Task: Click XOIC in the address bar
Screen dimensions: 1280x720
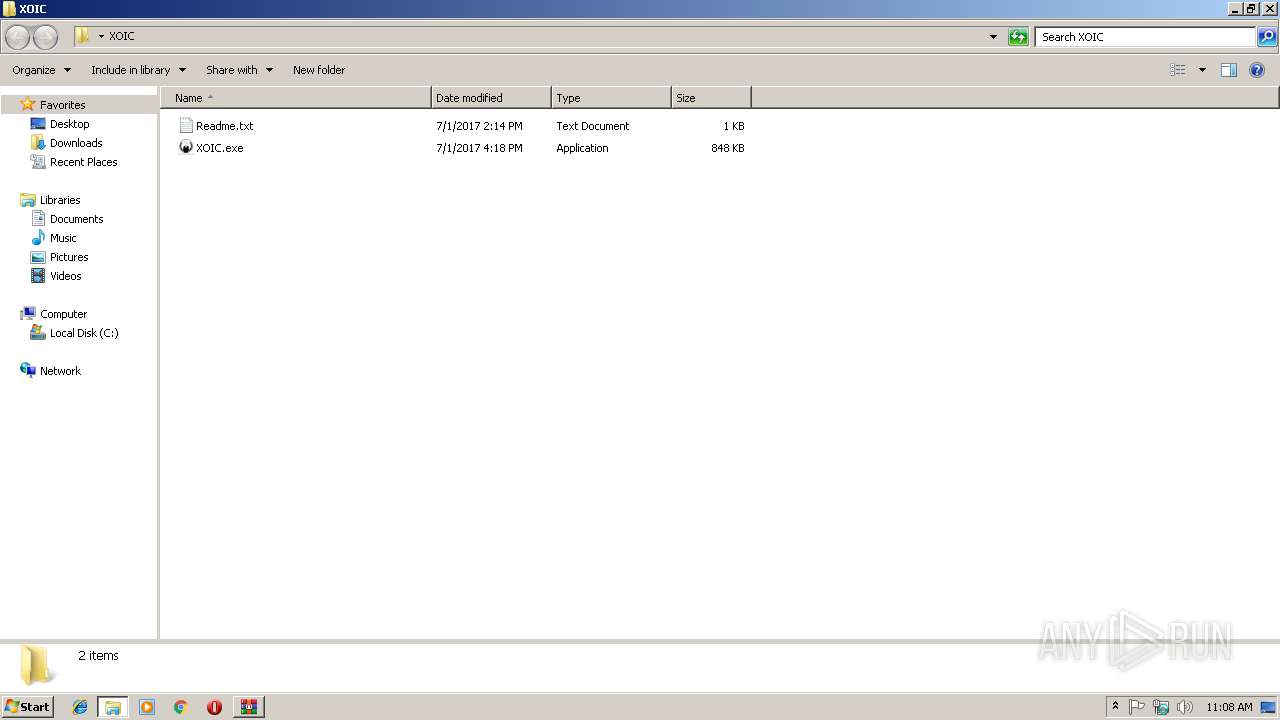Action: point(122,36)
